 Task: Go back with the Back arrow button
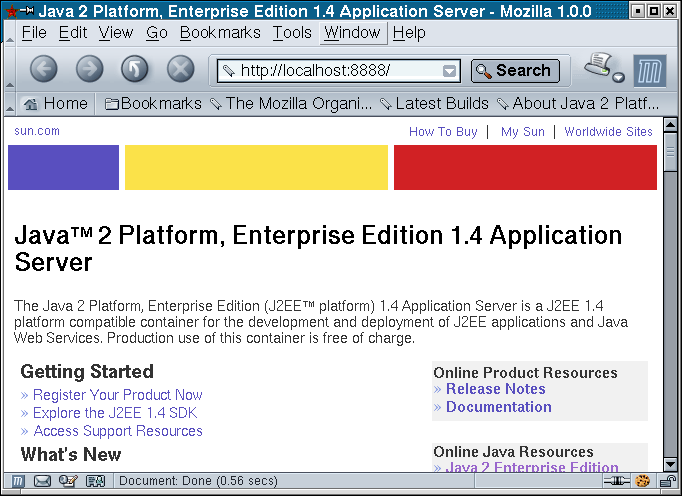pyautogui.click(x=43, y=69)
